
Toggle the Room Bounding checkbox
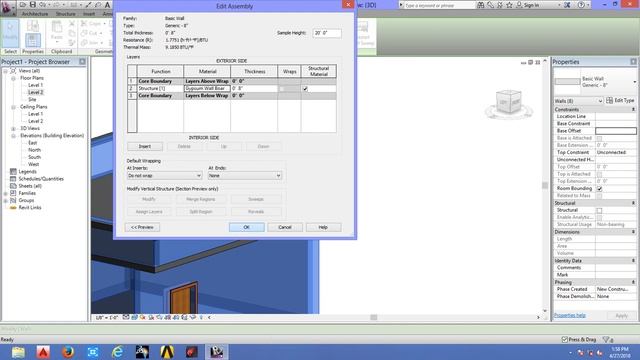tap(599, 189)
